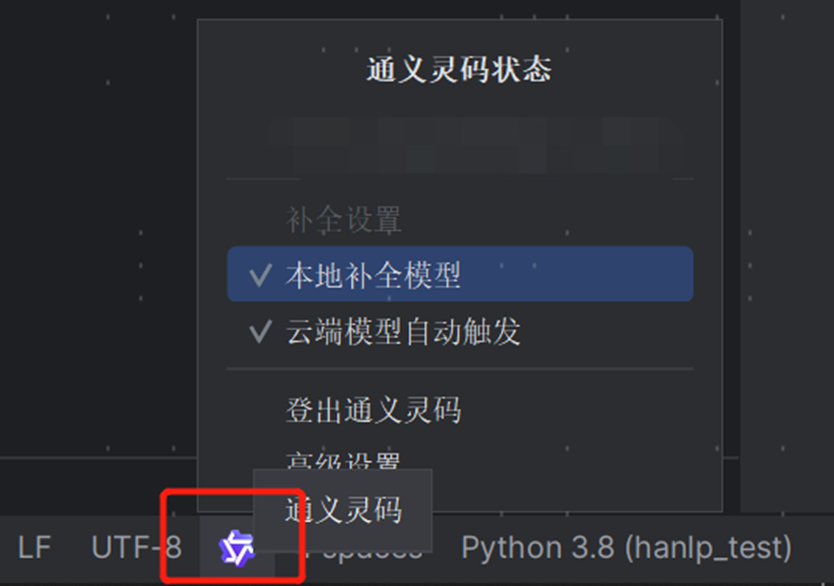The width and height of the screenshot is (834, 586).
Task: Click the 补全设置 section header
Action: click(344, 219)
